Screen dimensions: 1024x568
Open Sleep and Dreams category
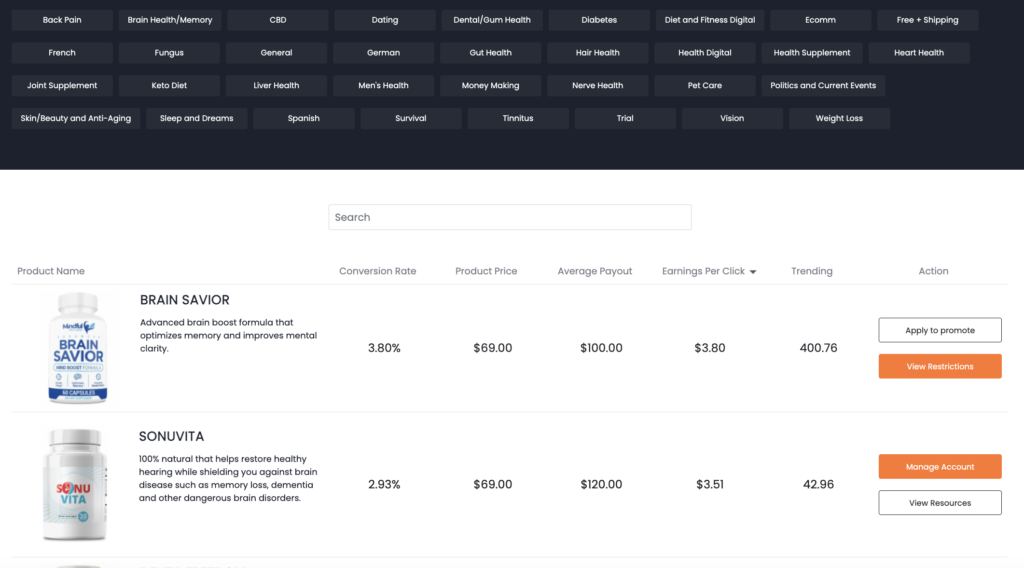point(197,118)
